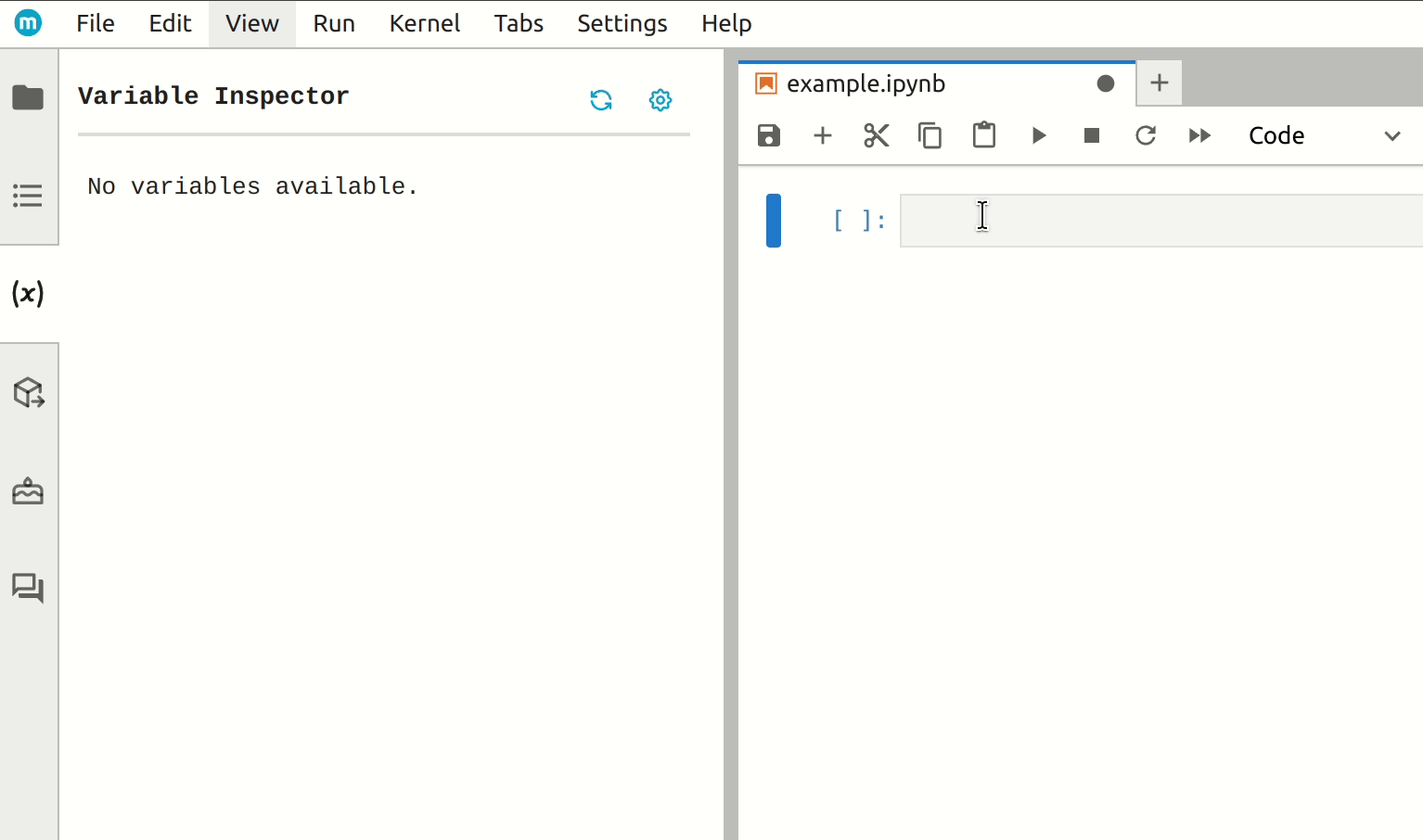Stop execution with the stop button

[1091, 135]
